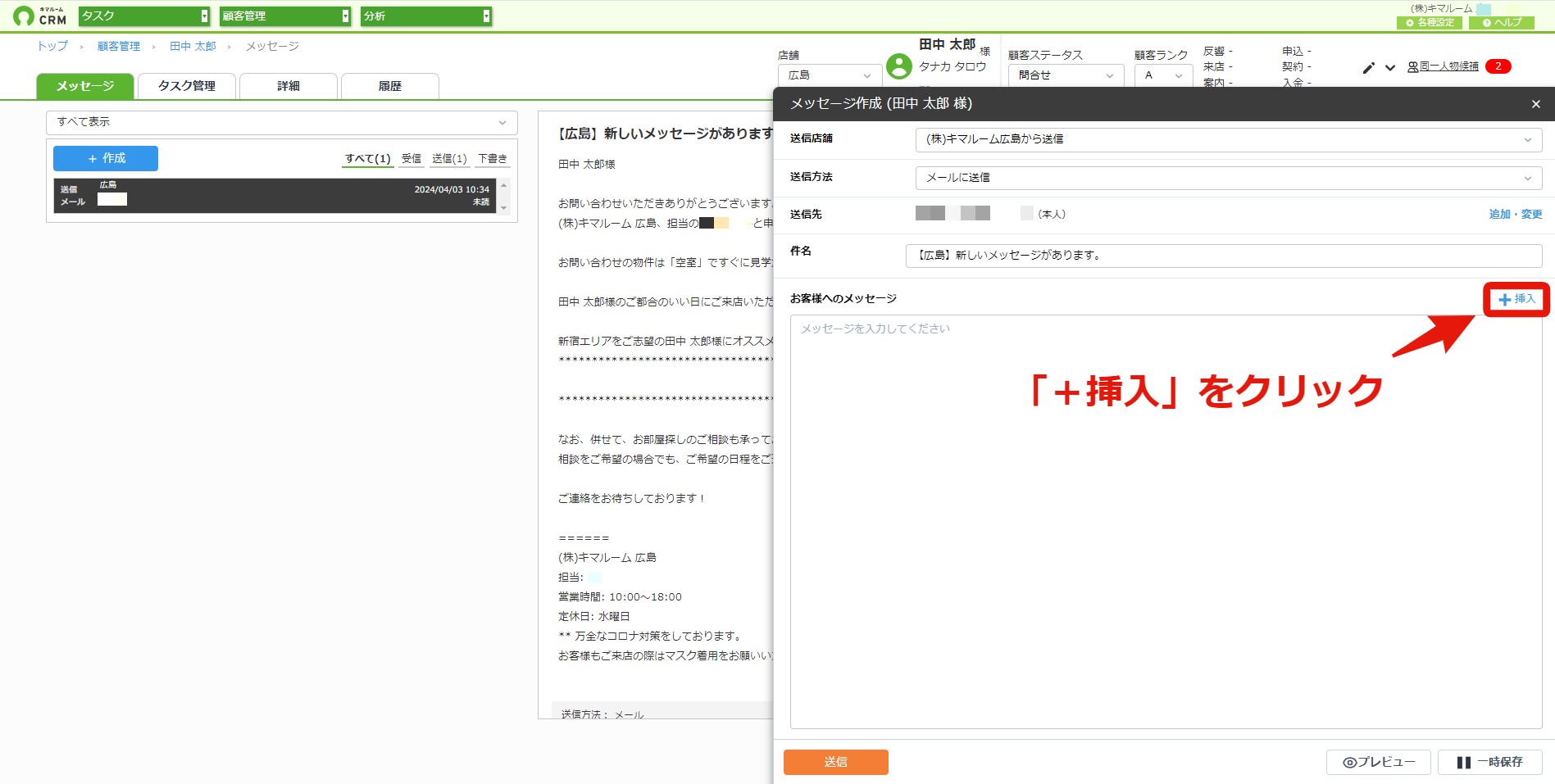
Task: Click the トップ breadcrumb link
Action: click(x=52, y=47)
